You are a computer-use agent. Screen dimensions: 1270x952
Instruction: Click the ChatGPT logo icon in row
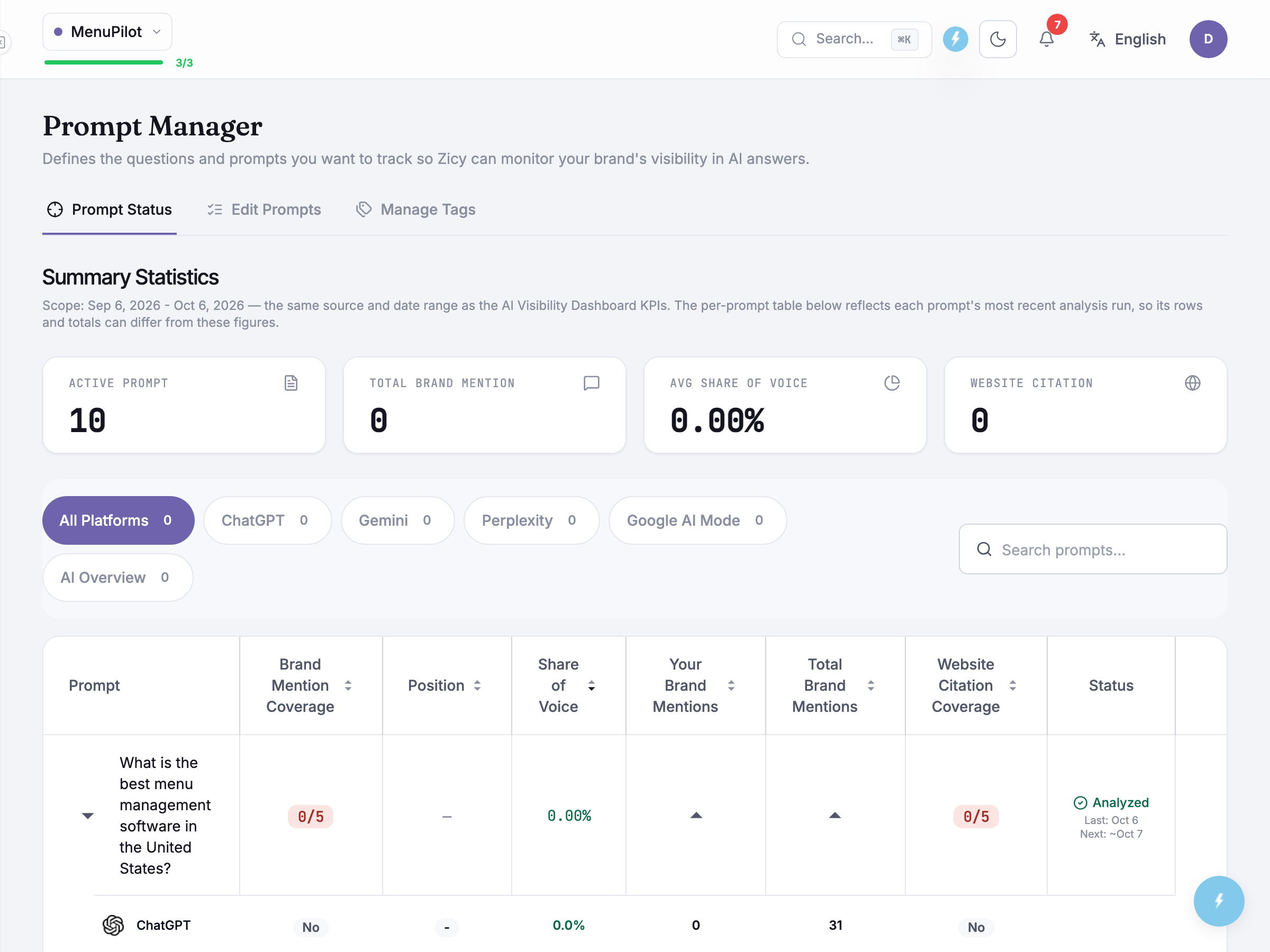pos(113,925)
